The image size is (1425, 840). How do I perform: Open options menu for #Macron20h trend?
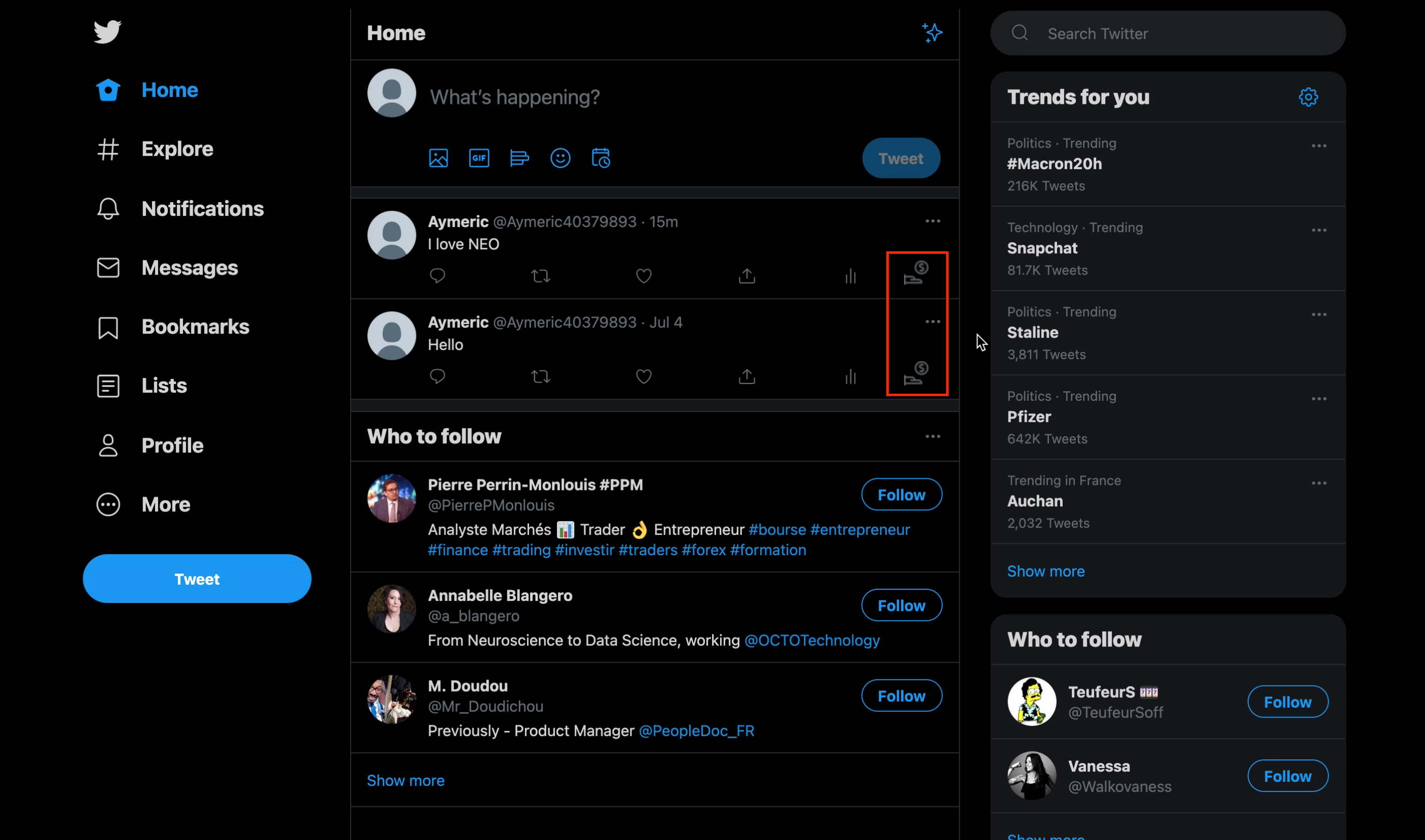1319,146
